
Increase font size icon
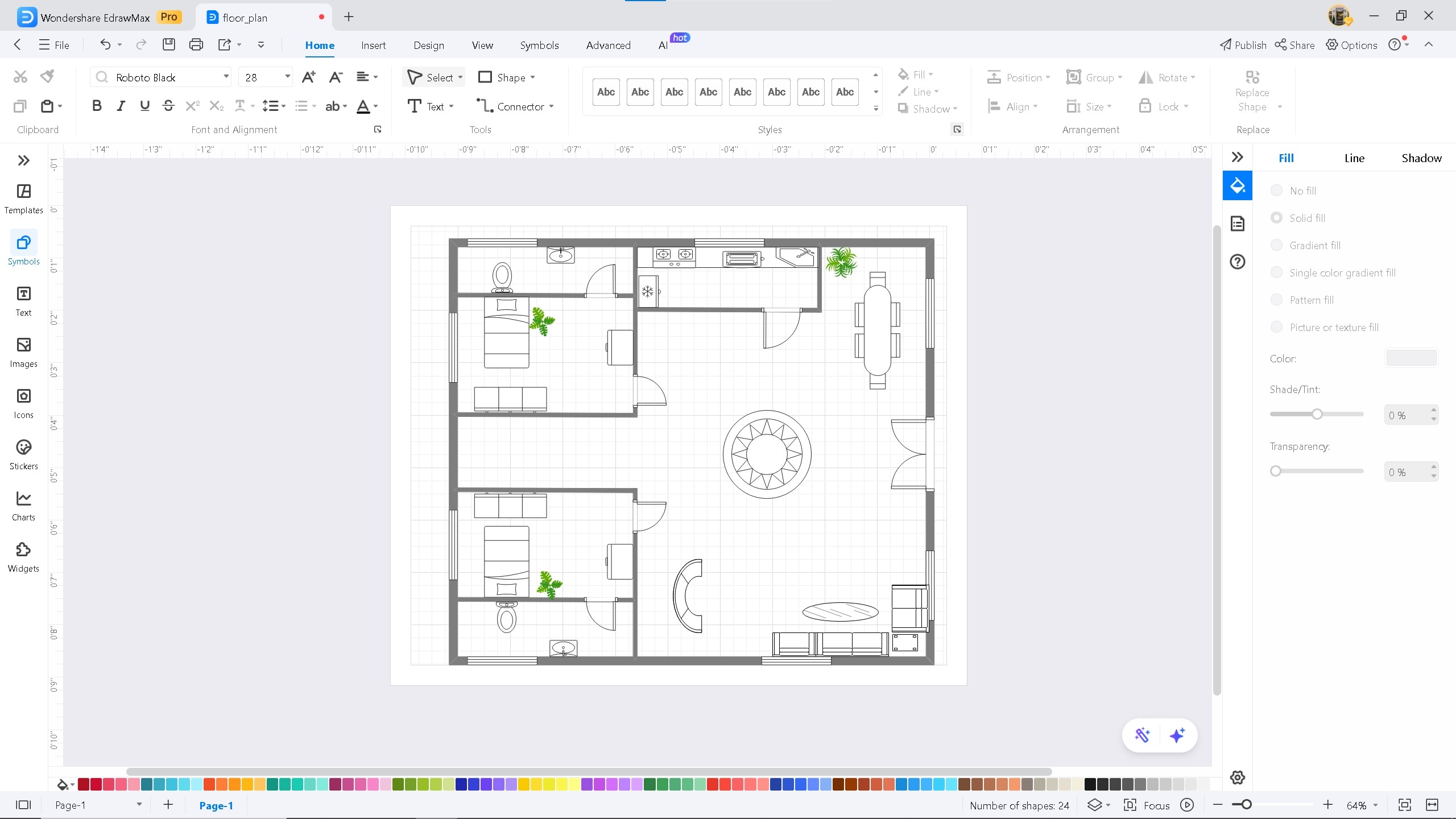[x=309, y=77]
